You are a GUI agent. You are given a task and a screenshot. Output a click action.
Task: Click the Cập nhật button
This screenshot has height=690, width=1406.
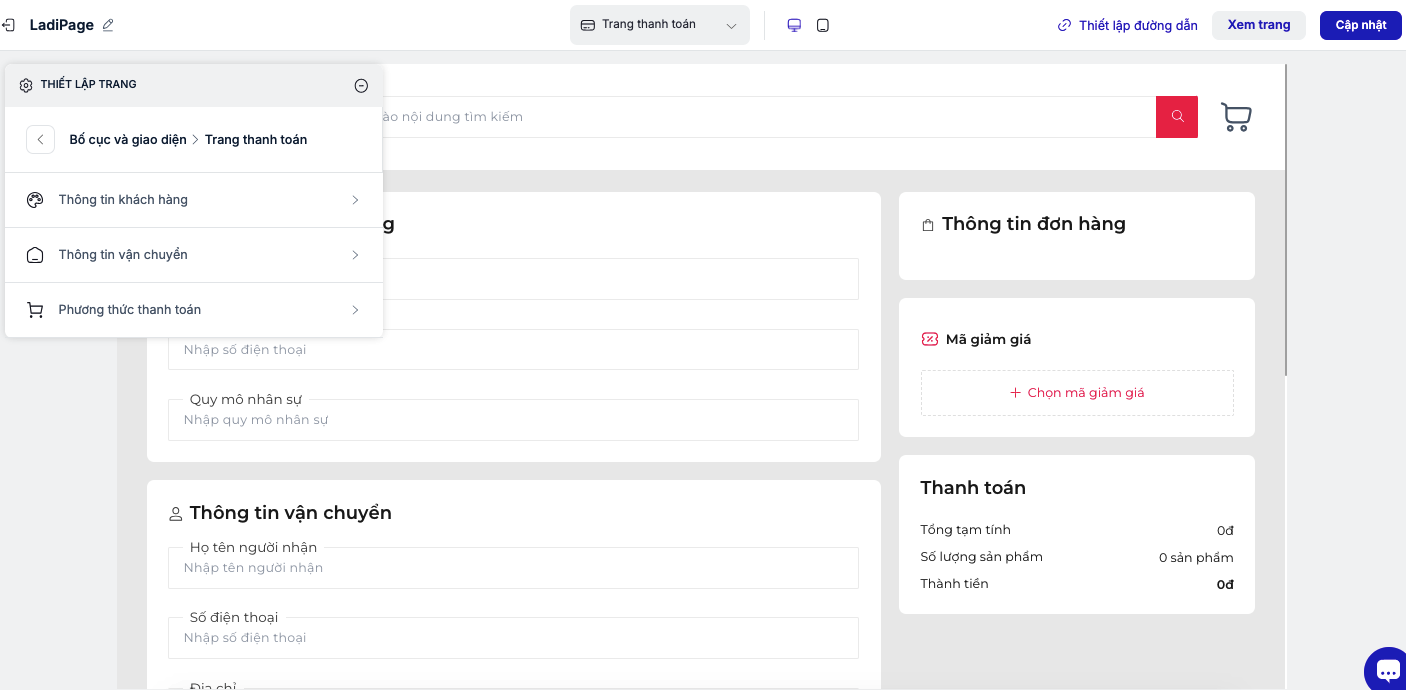tap(1361, 25)
